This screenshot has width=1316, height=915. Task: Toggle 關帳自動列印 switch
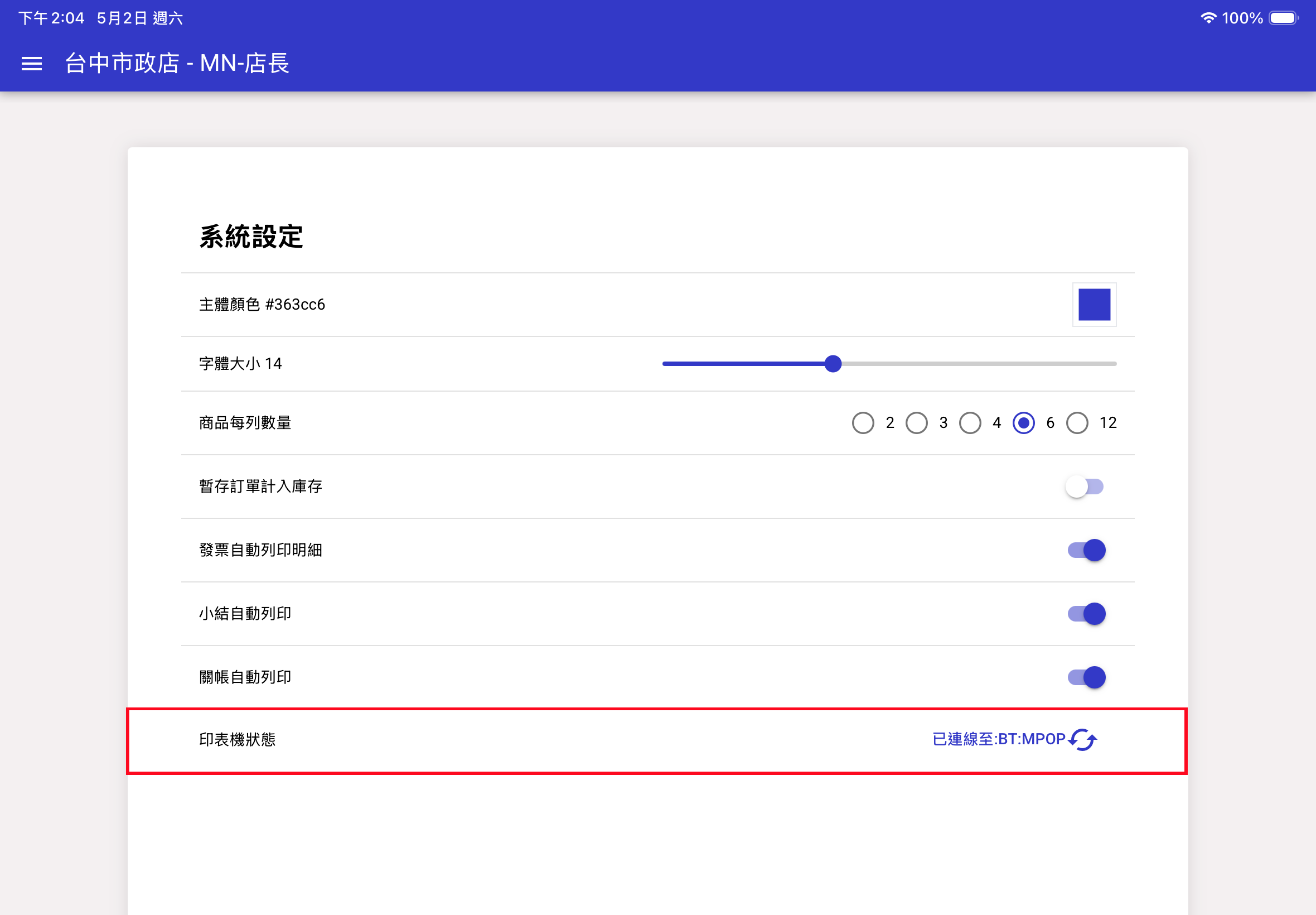pyautogui.click(x=1087, y=678)
